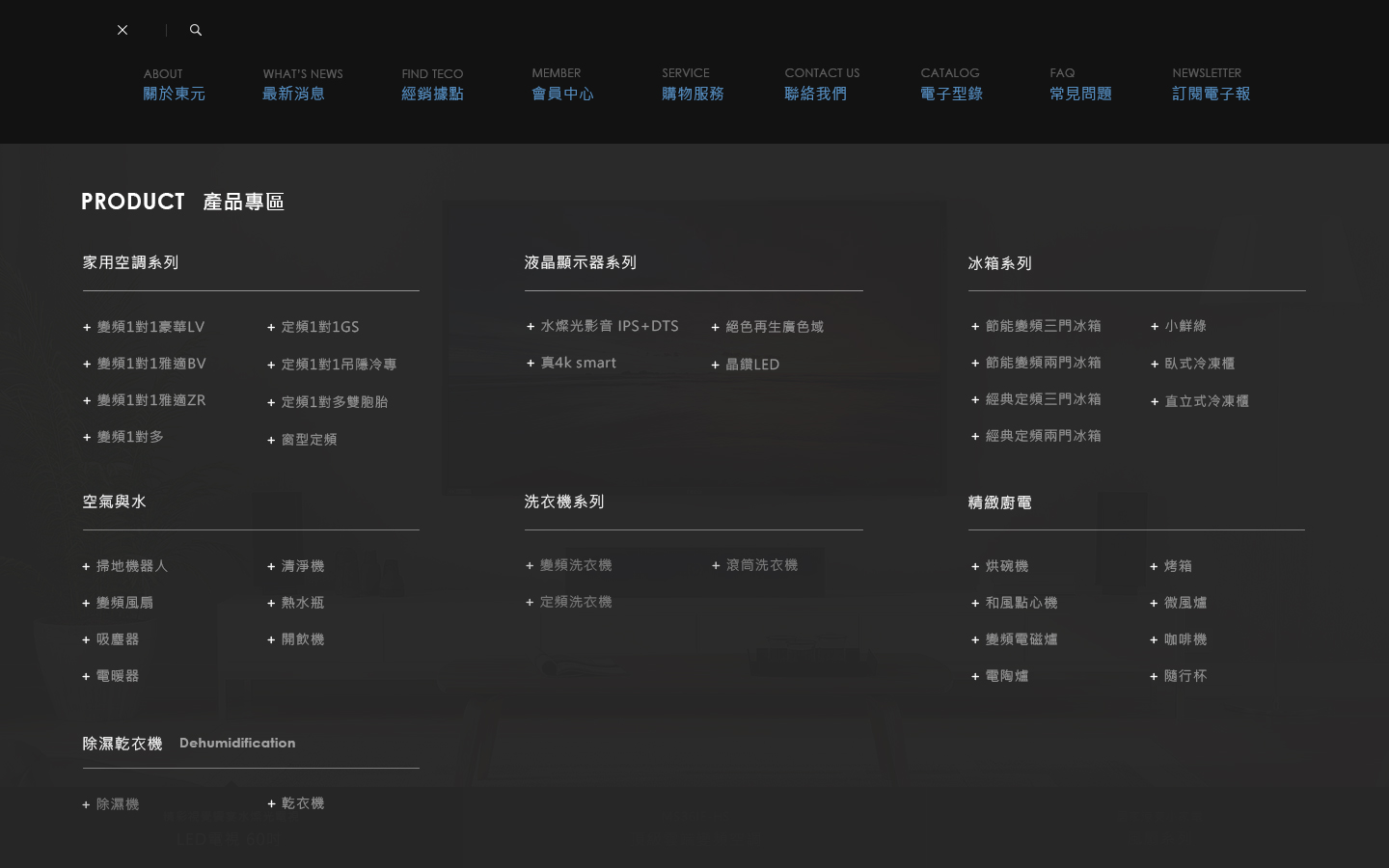
Task: Click the search magnifier icon
Action: (196, 30)
